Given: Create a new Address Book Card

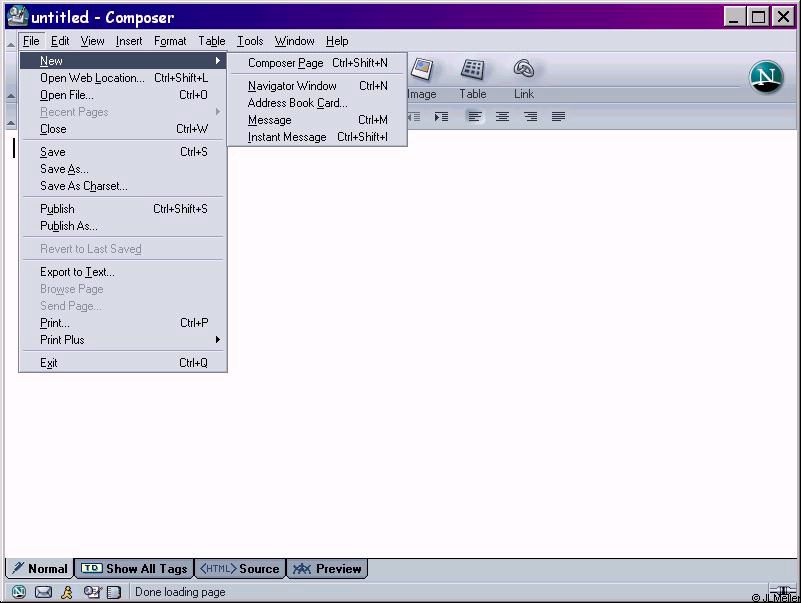Looking at the screenshot, I should pos(317,103).
